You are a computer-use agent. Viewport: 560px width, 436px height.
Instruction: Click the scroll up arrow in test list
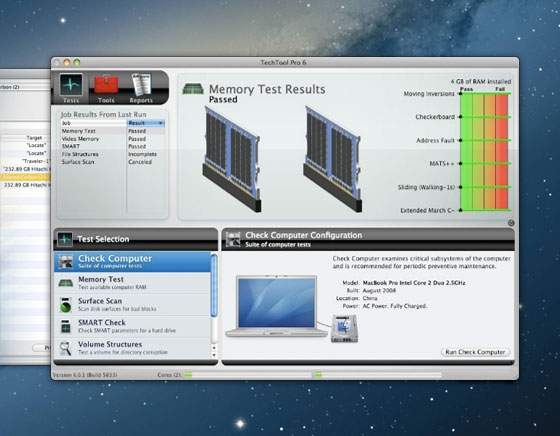click(x=214, y=347)
